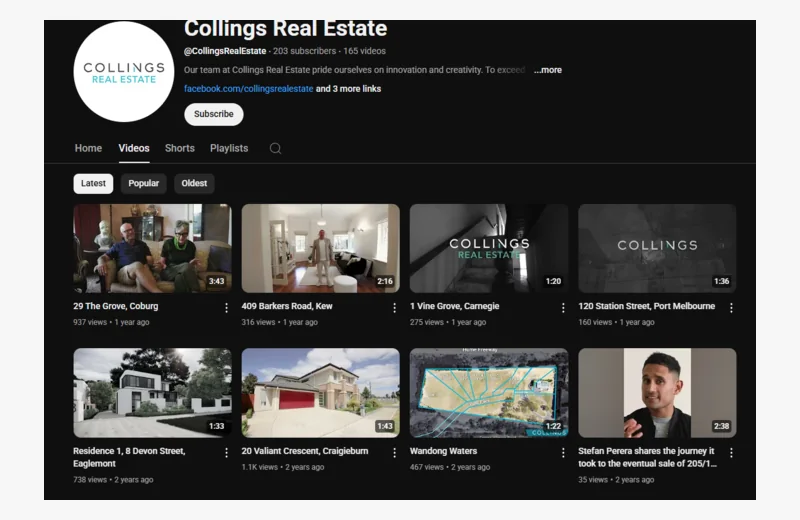Go to the Playlists tab
Viewport: 800px width, 520px height.
click(x=229, y=148)
